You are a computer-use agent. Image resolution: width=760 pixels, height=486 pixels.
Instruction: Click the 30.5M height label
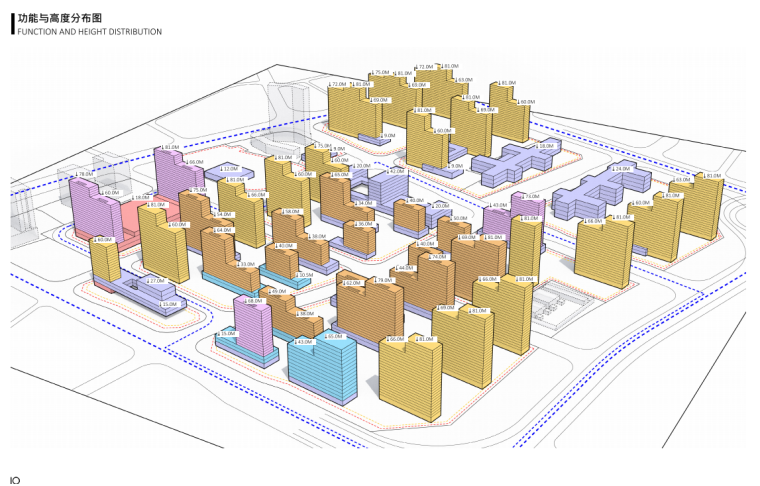pos(304,275)
